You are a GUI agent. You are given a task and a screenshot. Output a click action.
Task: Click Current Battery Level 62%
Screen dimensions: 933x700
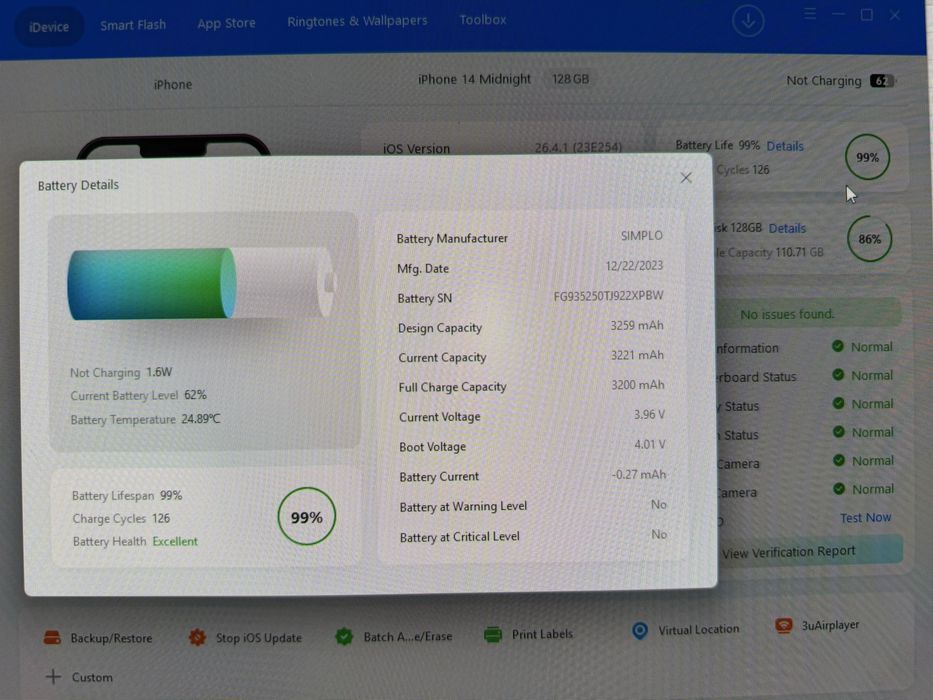point(138,395)
